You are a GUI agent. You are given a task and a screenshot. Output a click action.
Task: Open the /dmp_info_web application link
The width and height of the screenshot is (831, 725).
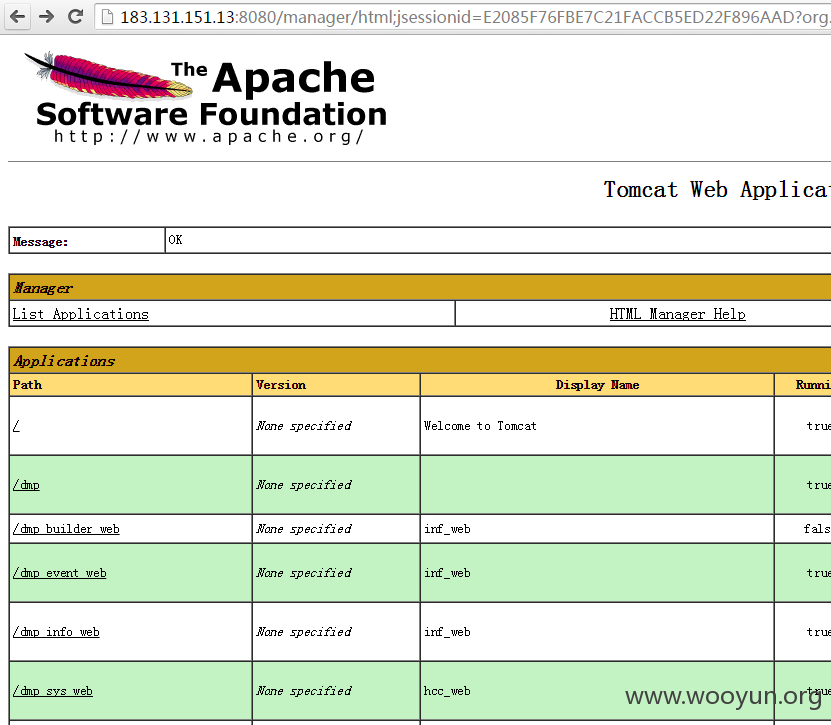(x=56, y=632)
